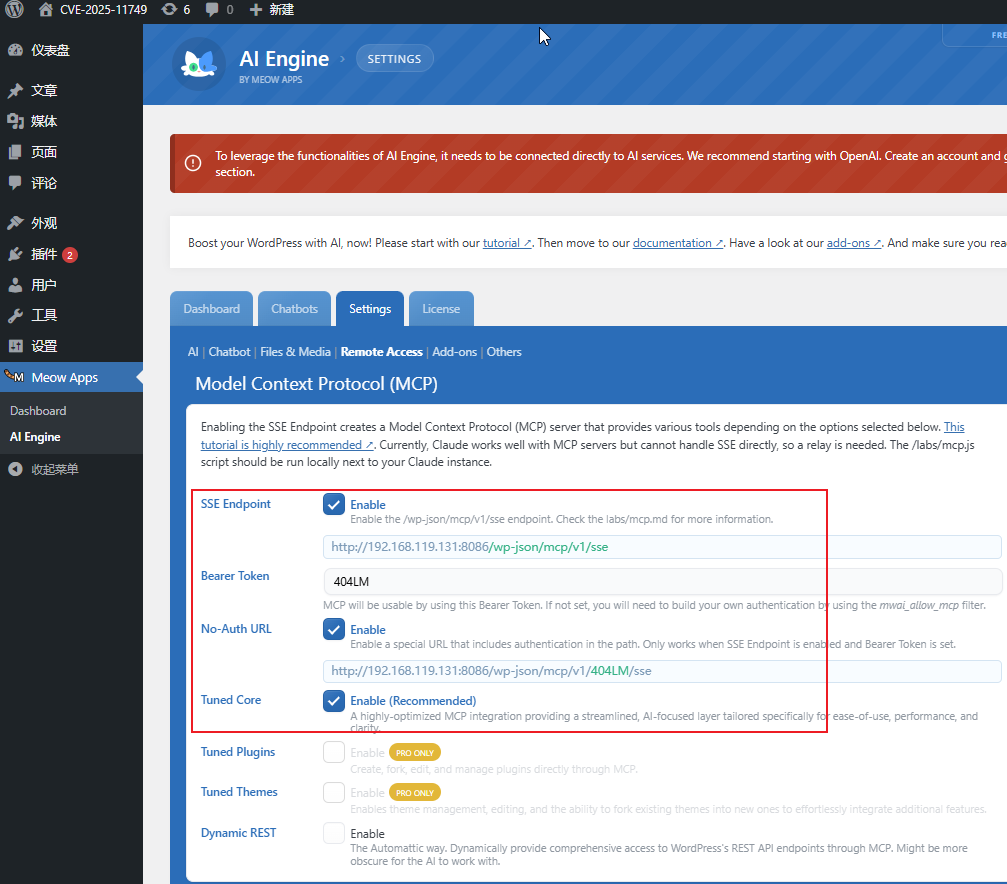Open the AI settings subsection
This screenshot has height=884, width=1007.
coord(193,352)
